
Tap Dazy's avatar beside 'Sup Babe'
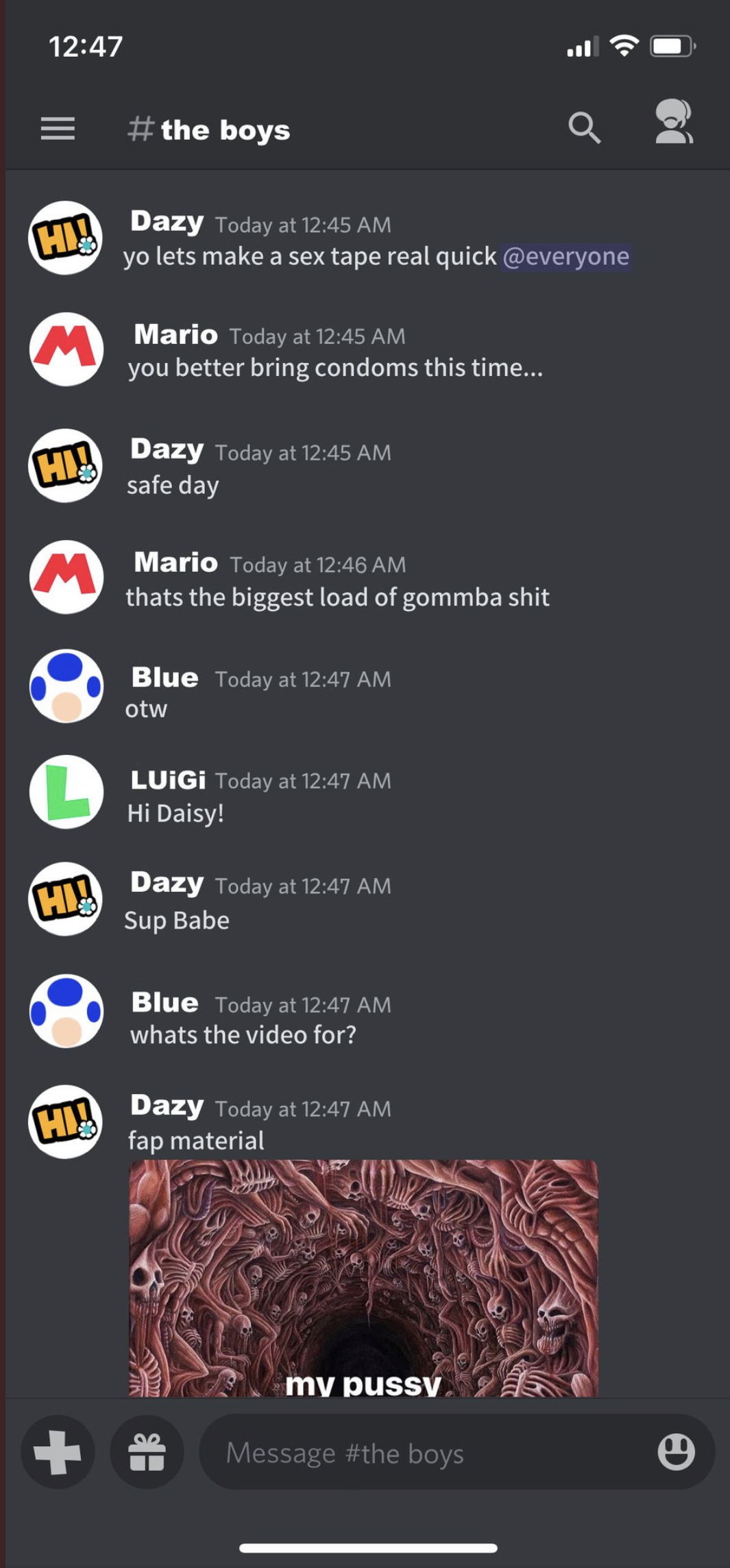(x=65, y=899)
